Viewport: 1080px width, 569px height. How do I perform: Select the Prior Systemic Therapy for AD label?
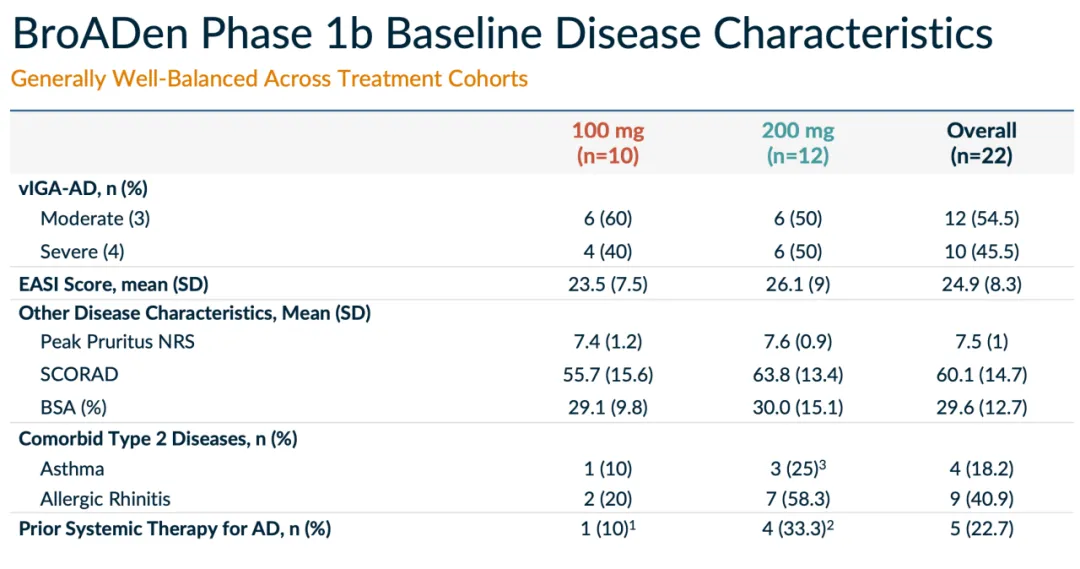[174, 529]
